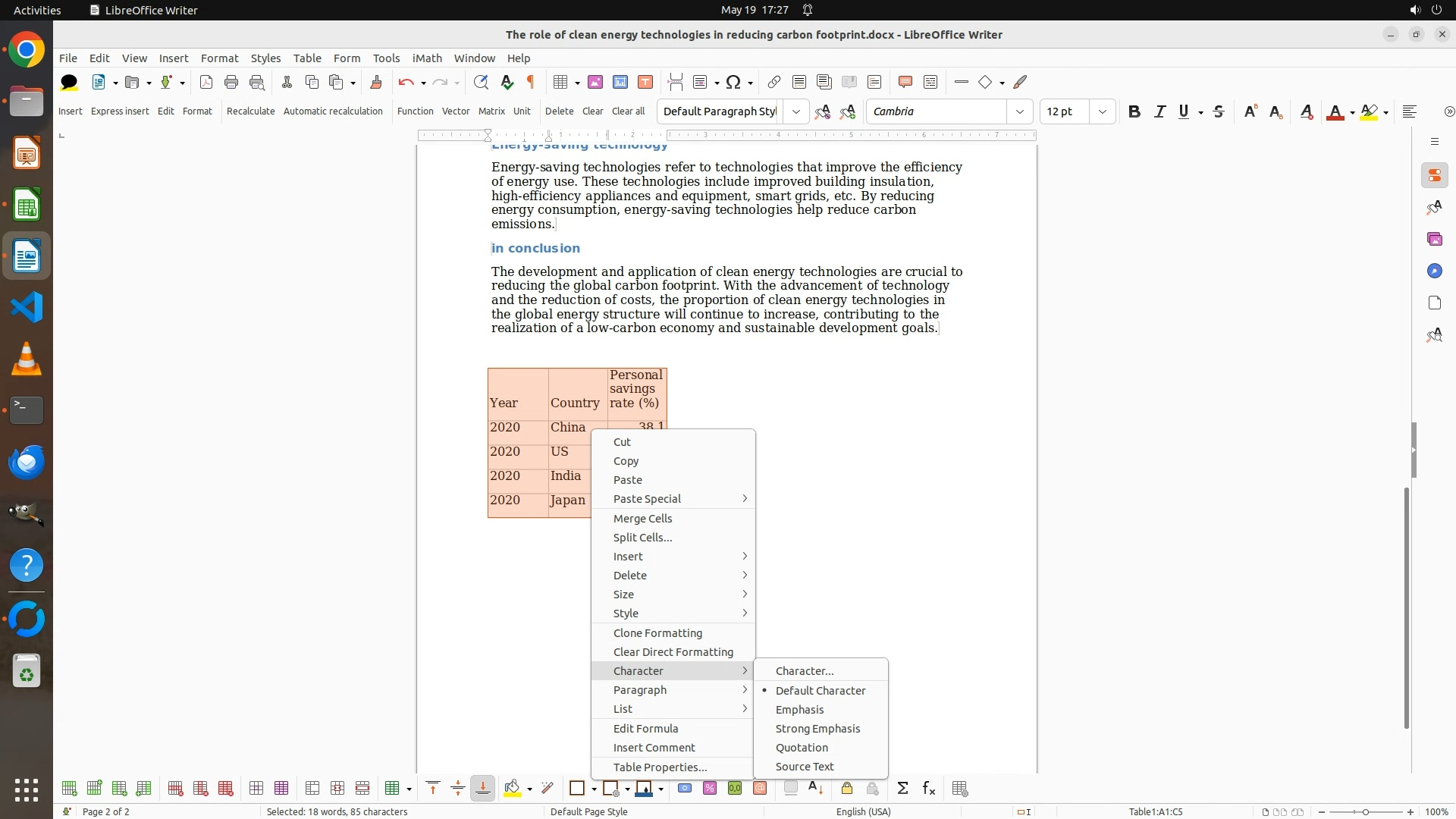Click Table Properties... in context menu

660,767
